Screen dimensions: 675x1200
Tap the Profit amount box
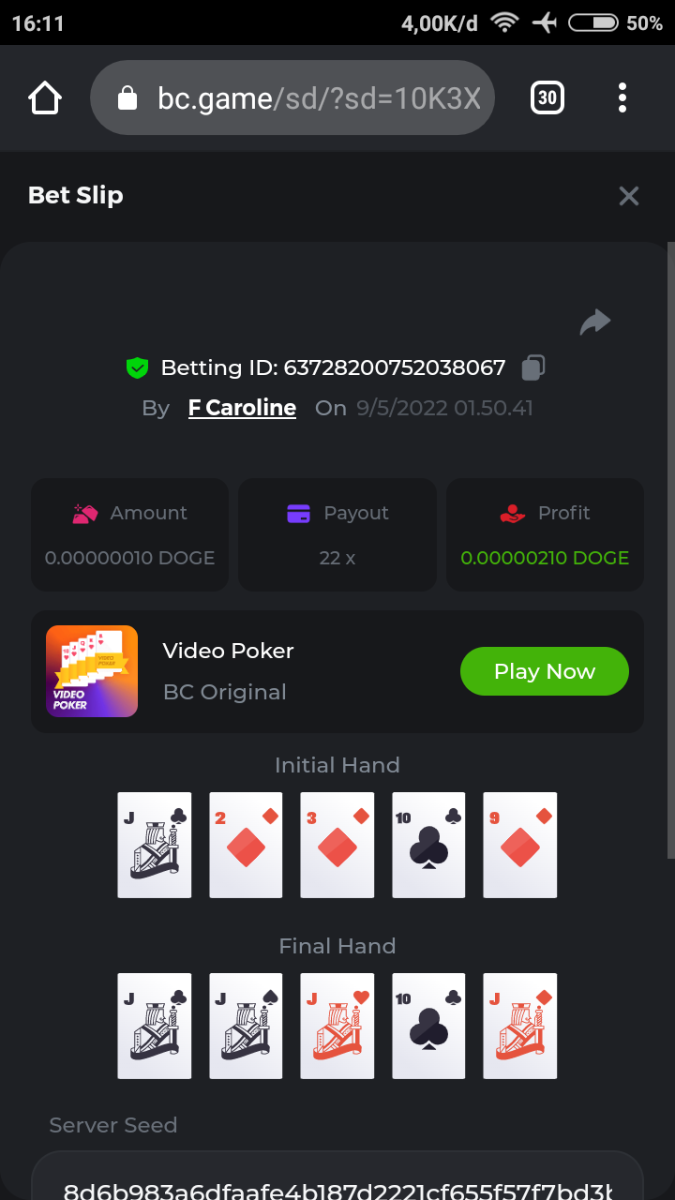(545, 534)
